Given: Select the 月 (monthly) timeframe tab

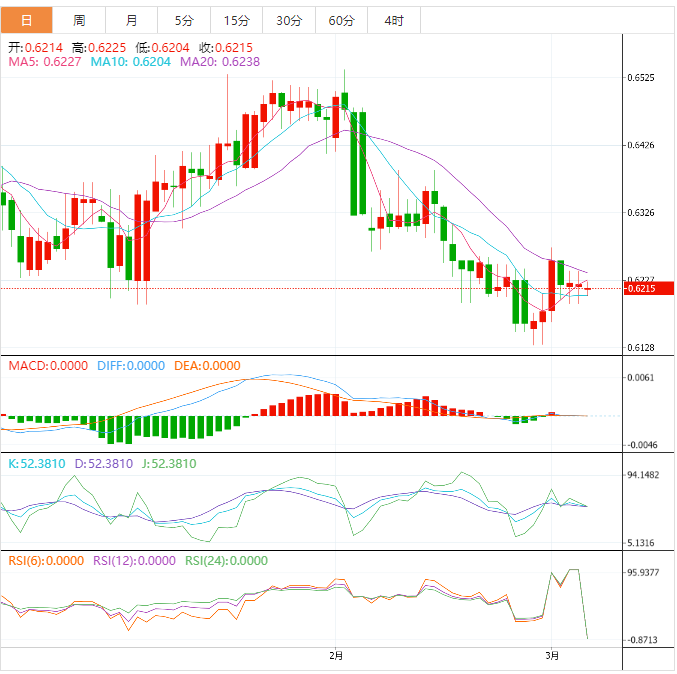Looking at the screenshot, I should pos(132,20).
